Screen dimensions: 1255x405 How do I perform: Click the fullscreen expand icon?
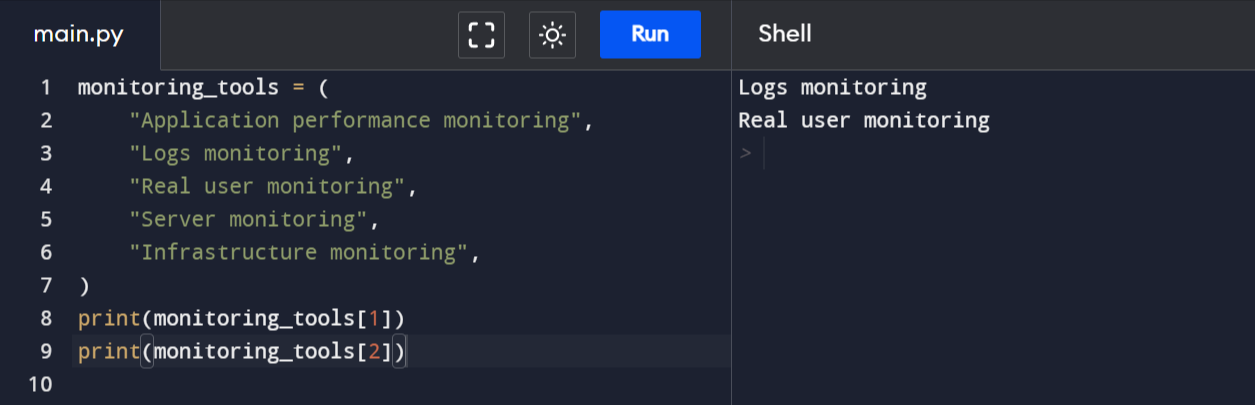click(481, 35)
